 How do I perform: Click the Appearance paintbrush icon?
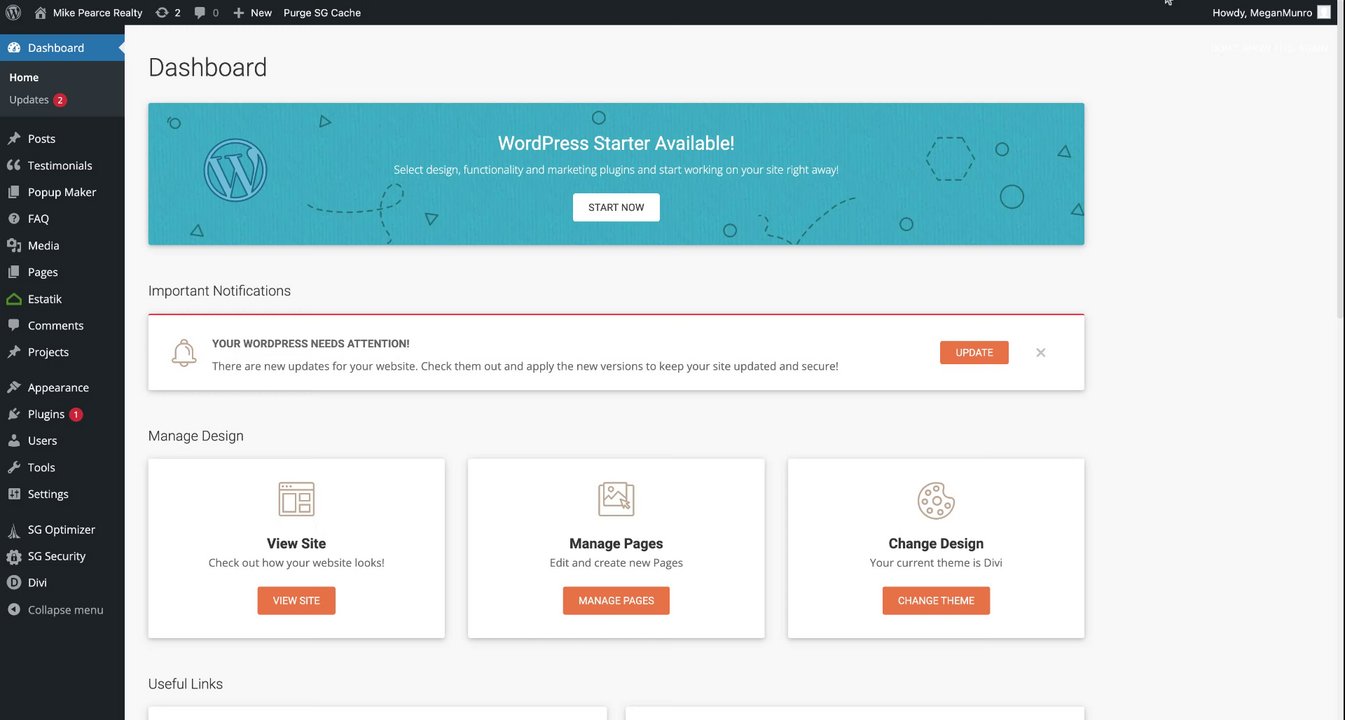click(x=14, y=388)
